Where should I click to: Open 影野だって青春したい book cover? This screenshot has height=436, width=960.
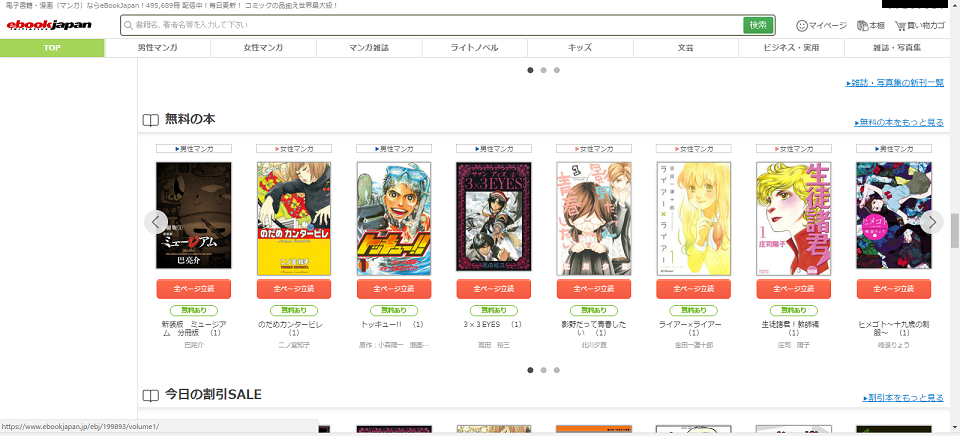(x=594, y=219)
